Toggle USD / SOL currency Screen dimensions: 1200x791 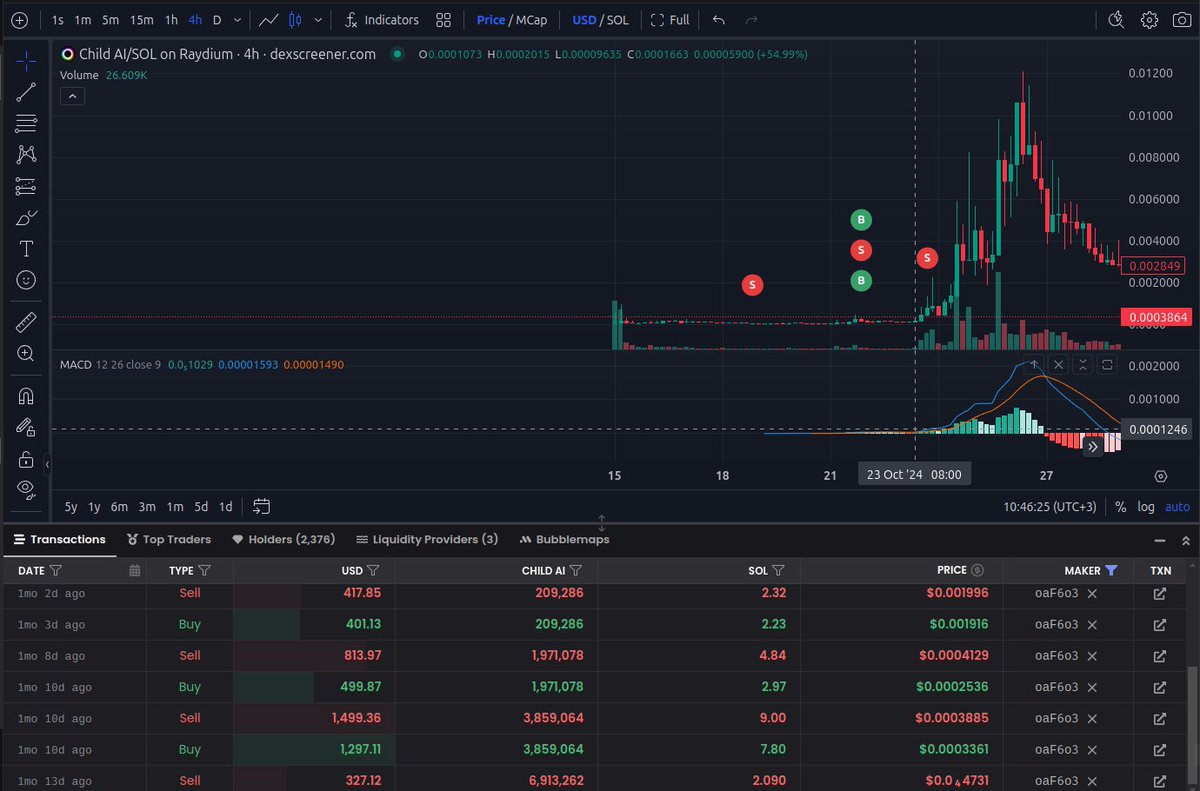600,20
